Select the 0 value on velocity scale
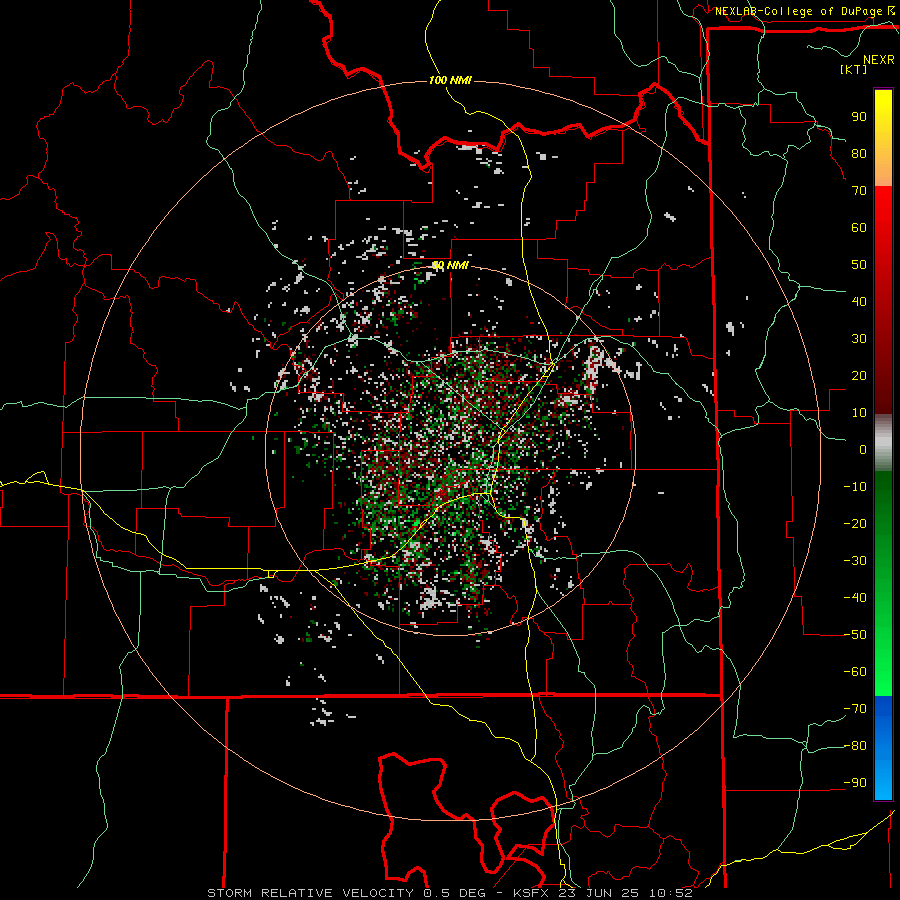 coord(863,449)
